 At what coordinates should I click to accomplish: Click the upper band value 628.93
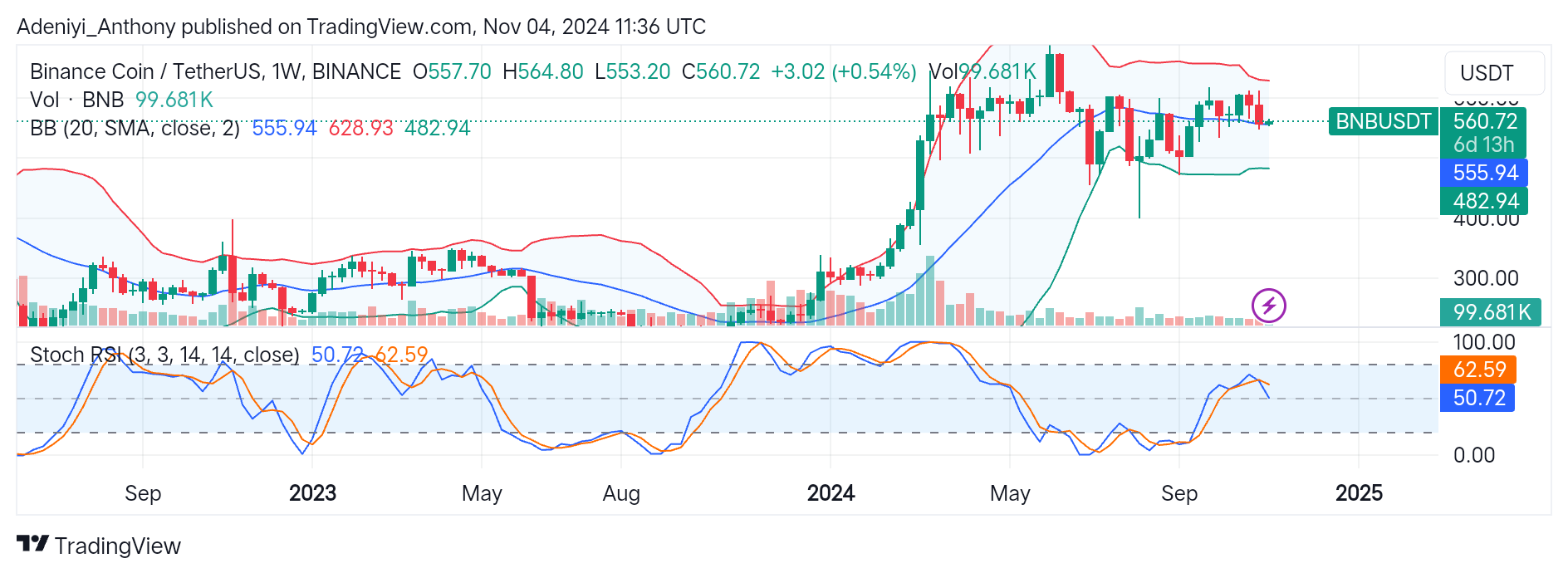[x=360, y=128]
